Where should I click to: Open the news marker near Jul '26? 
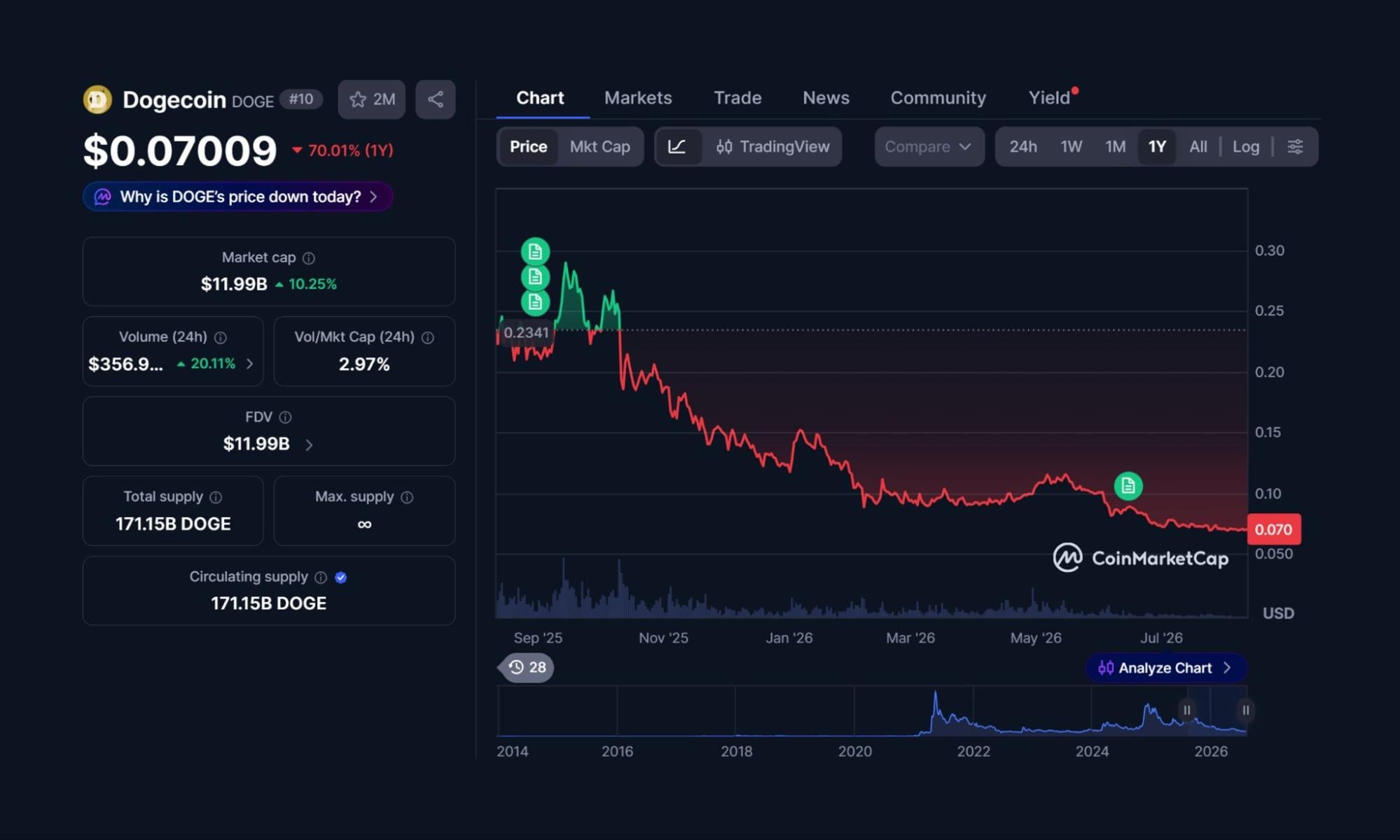click(1128, 485)
